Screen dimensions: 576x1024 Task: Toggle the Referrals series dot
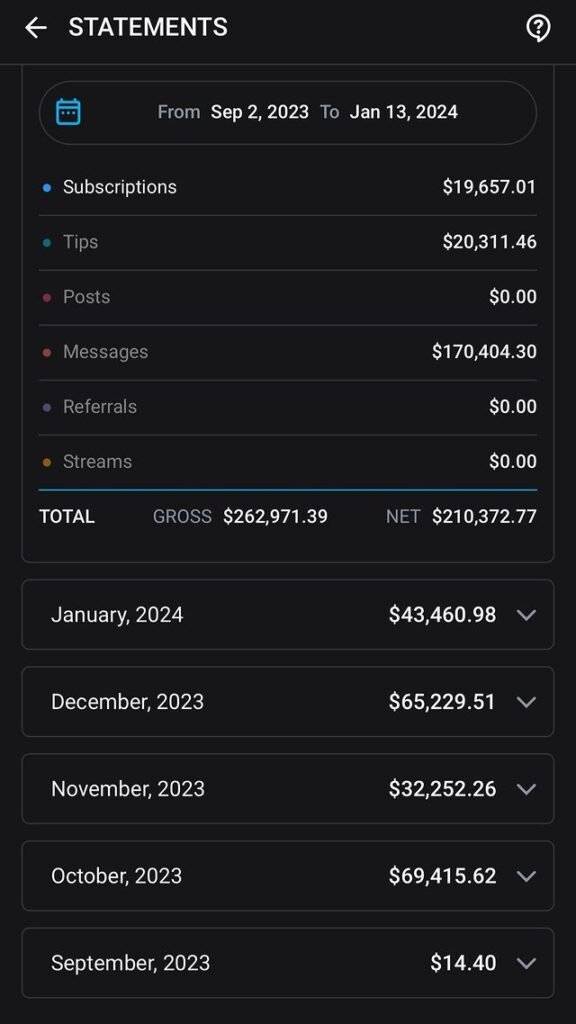[x=46, y=408]
